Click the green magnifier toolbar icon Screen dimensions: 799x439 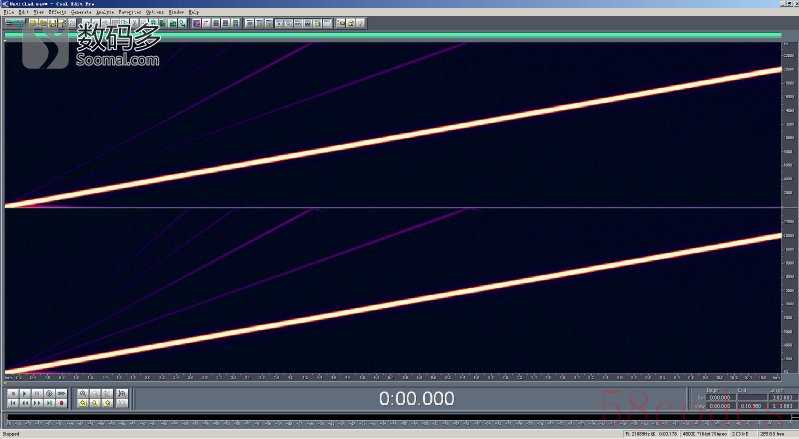point(181,23)
